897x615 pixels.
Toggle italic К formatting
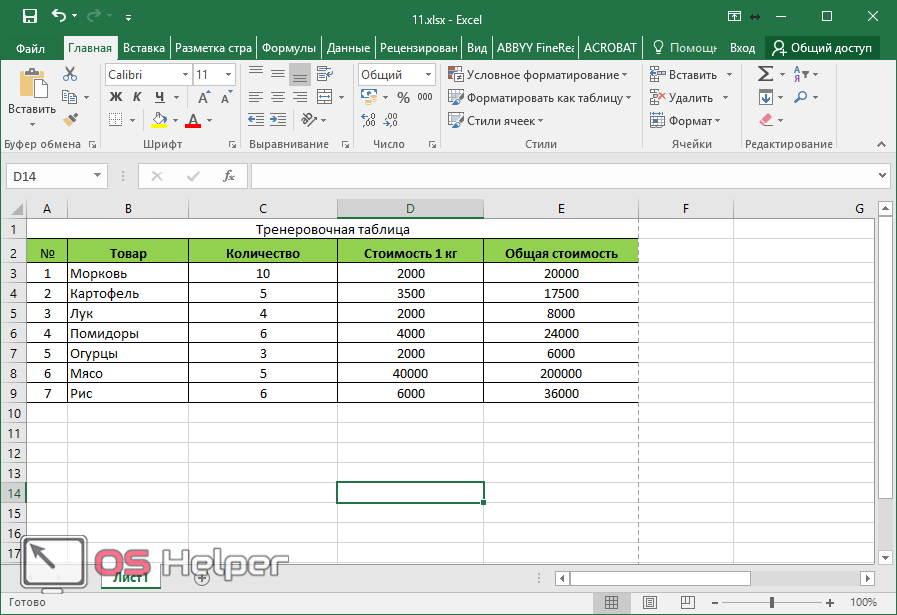coord(137,97)
